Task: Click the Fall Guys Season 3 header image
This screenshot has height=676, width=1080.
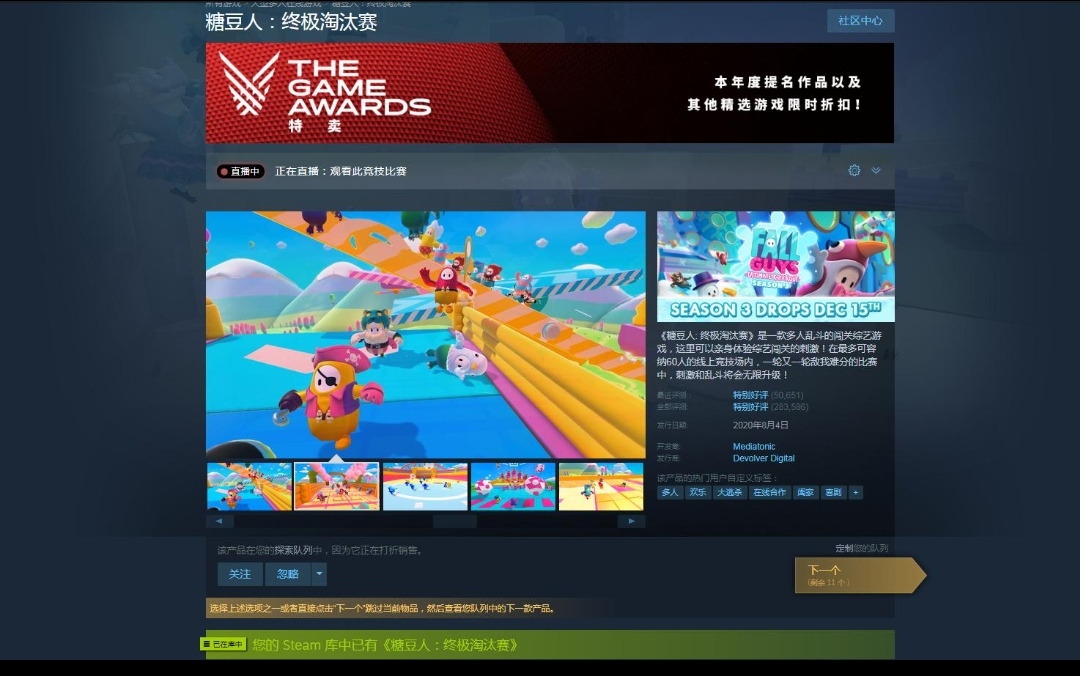Action: (x=776, y=266)
